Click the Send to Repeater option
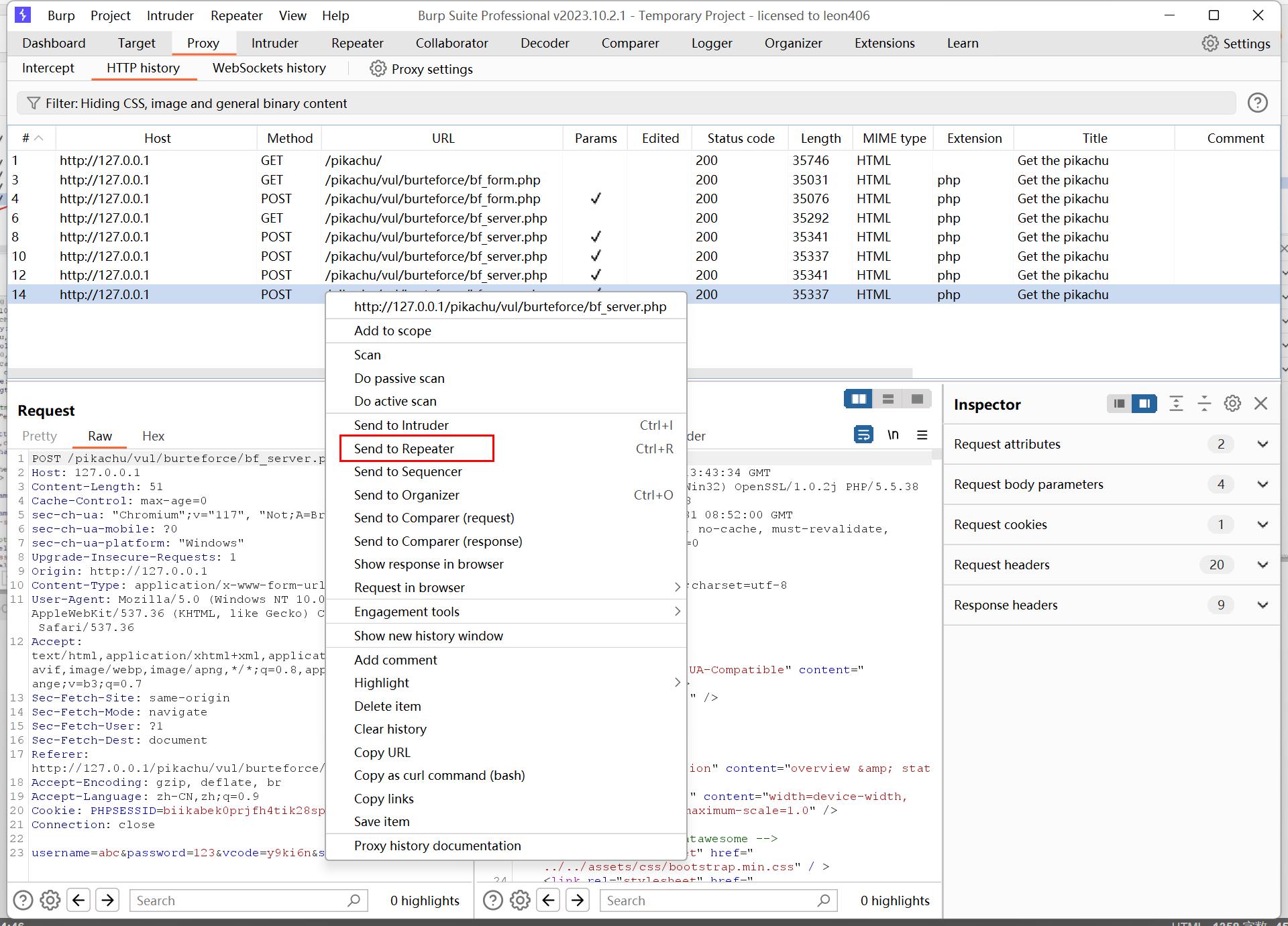1288x926 pixels. [x=404, y=448]
